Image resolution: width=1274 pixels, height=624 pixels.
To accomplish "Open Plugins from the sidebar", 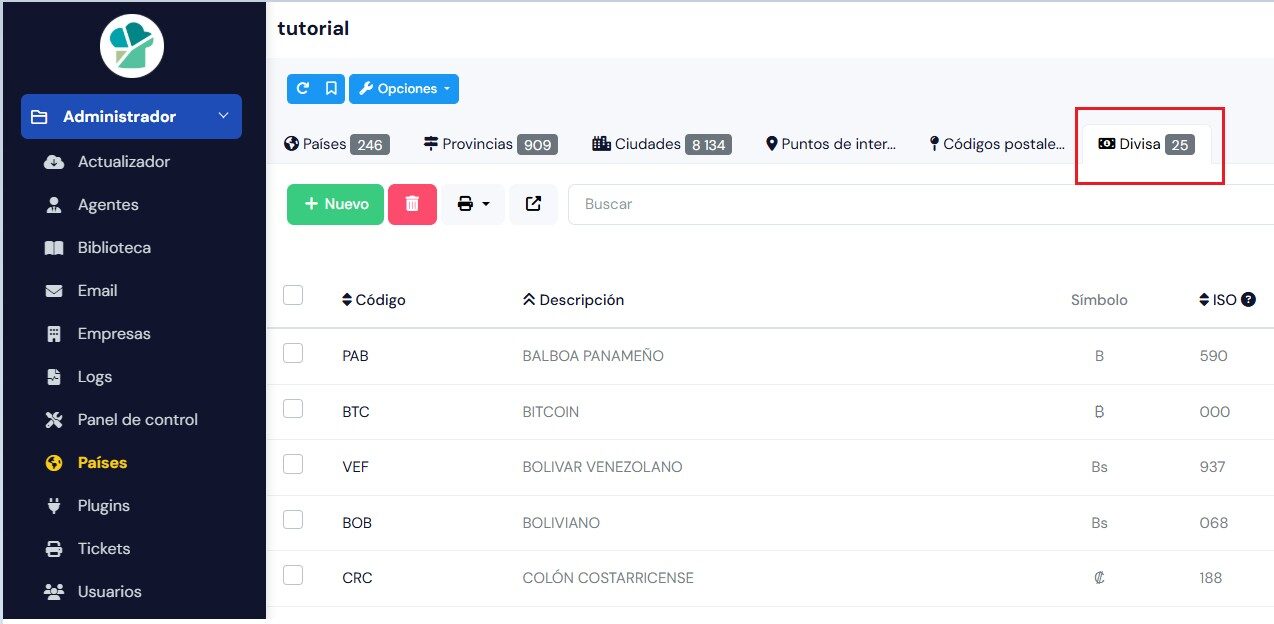I will click(104, 506).
